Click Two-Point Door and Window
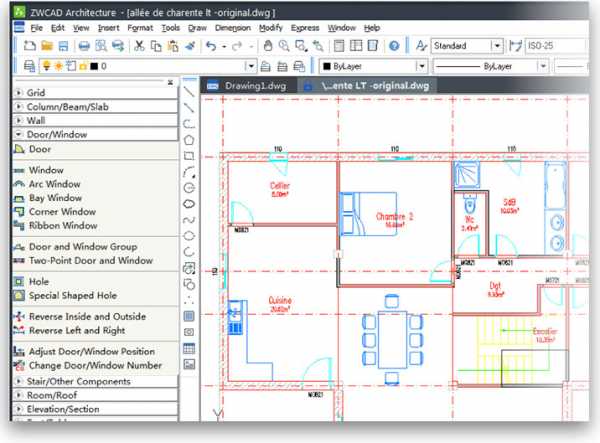This screenshot has width=600, height=443. click(x=90, y=260)
